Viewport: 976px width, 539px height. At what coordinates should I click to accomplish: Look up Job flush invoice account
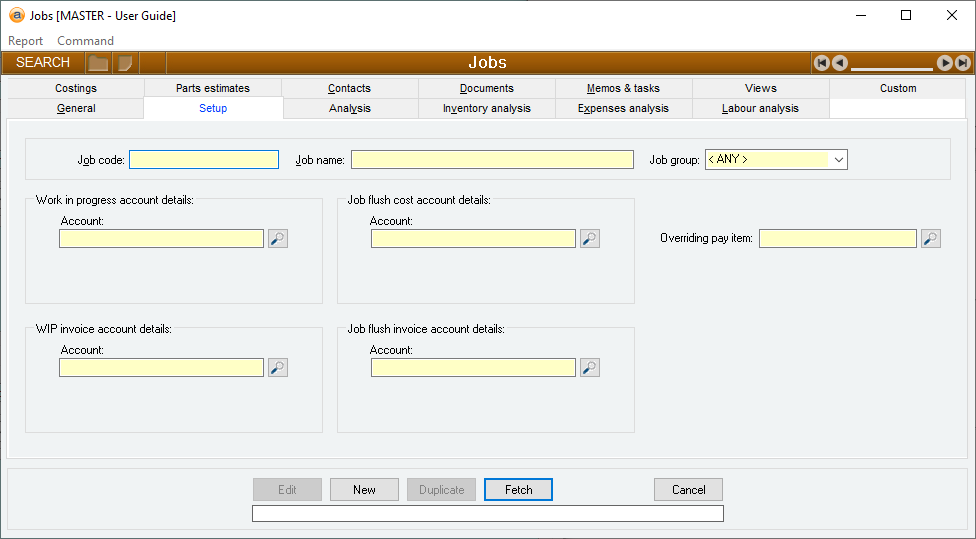(590, 368)
